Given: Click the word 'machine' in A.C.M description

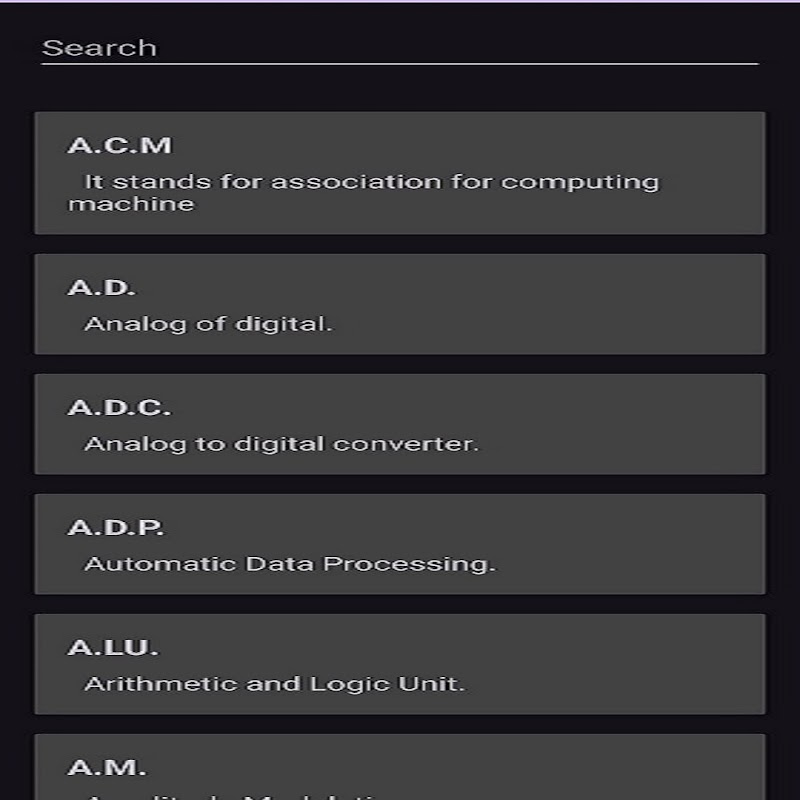Looking at the screenshot, I should click(130, 204).
